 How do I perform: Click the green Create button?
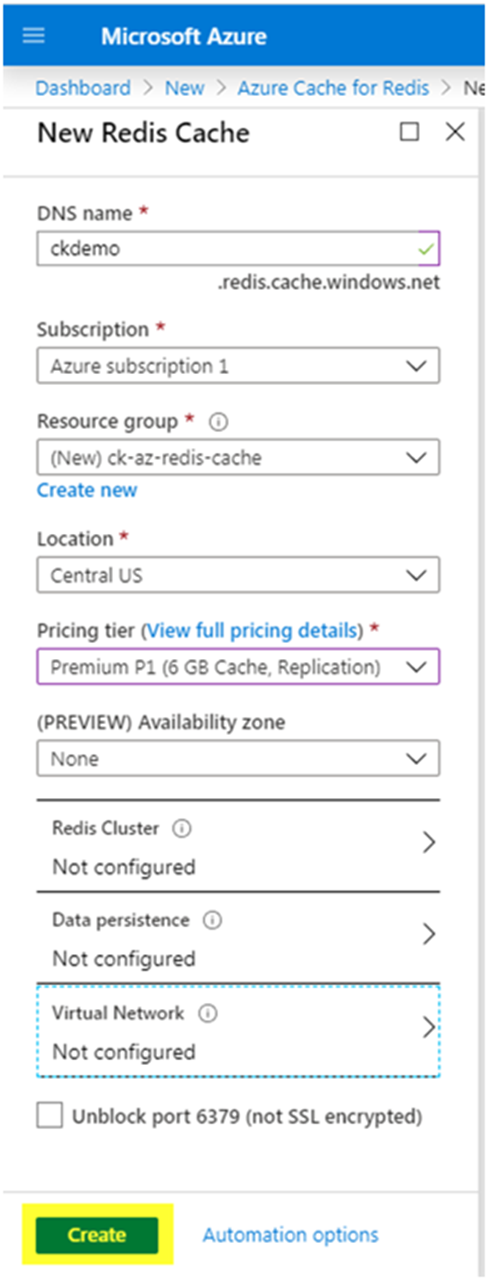[97, 1235]
